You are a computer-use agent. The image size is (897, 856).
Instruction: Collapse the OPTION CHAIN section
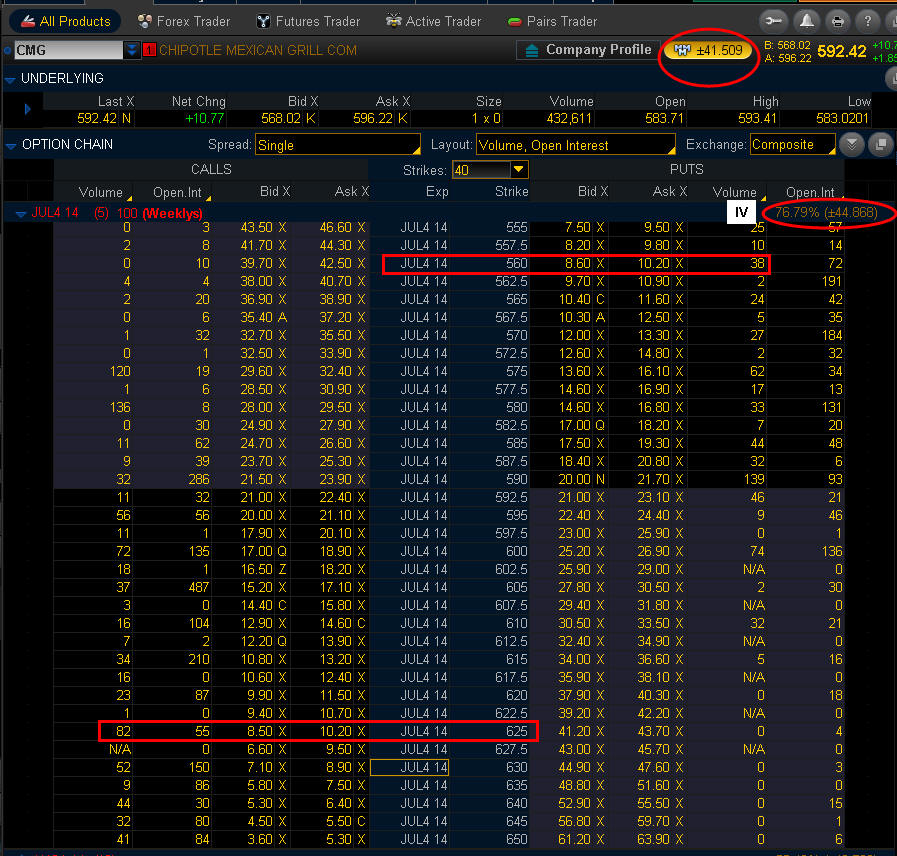coord(11,145)
